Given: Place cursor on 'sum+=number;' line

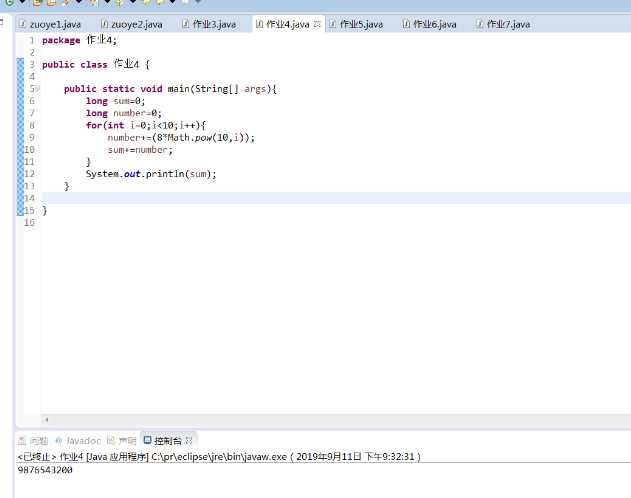Looking at the screenshot, I should tap(140, 150).
